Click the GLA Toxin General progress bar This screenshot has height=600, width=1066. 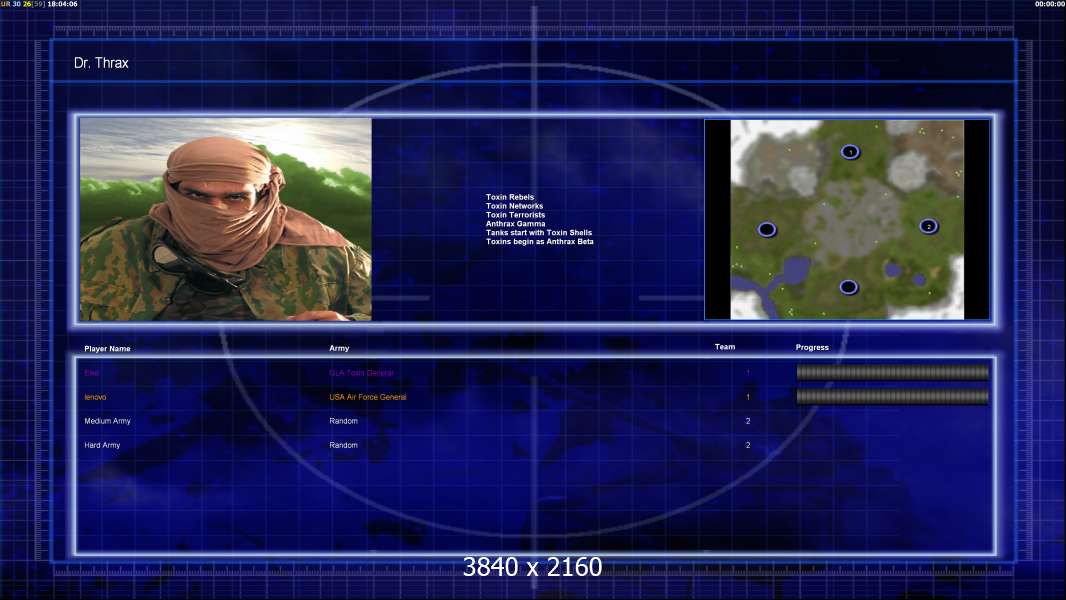(893, 372)
